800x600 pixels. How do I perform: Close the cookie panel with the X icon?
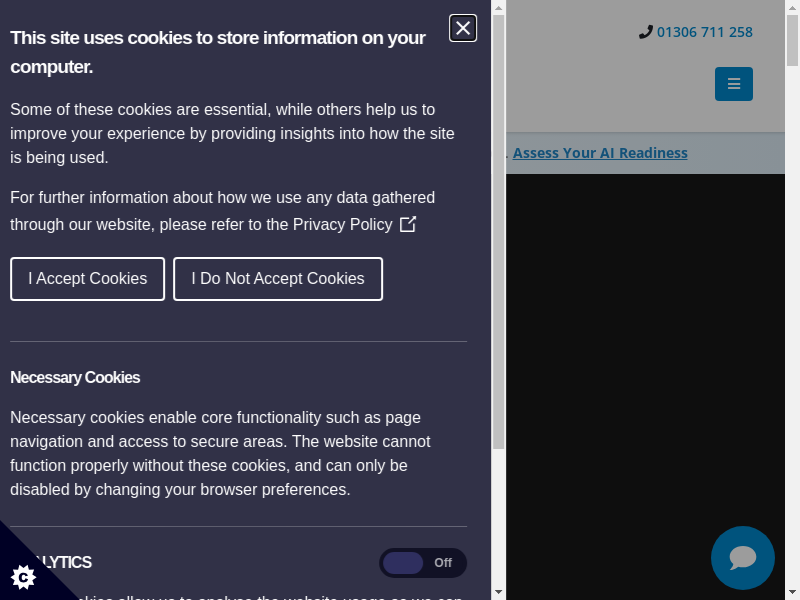click(463, 28)
